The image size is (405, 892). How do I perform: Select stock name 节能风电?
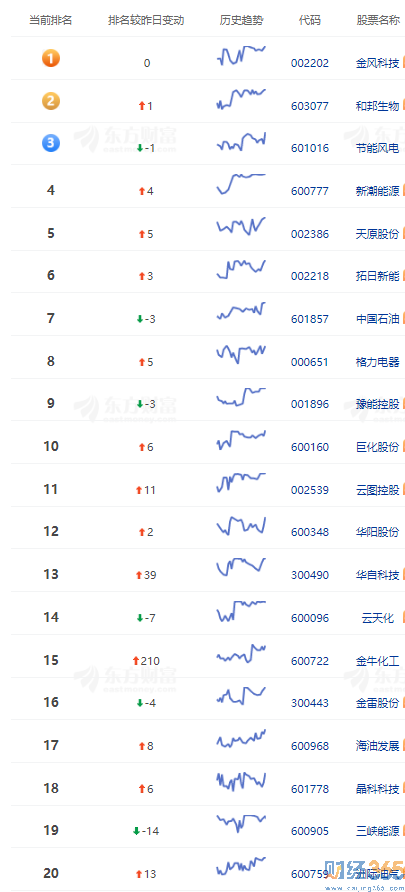click(378, 148)
